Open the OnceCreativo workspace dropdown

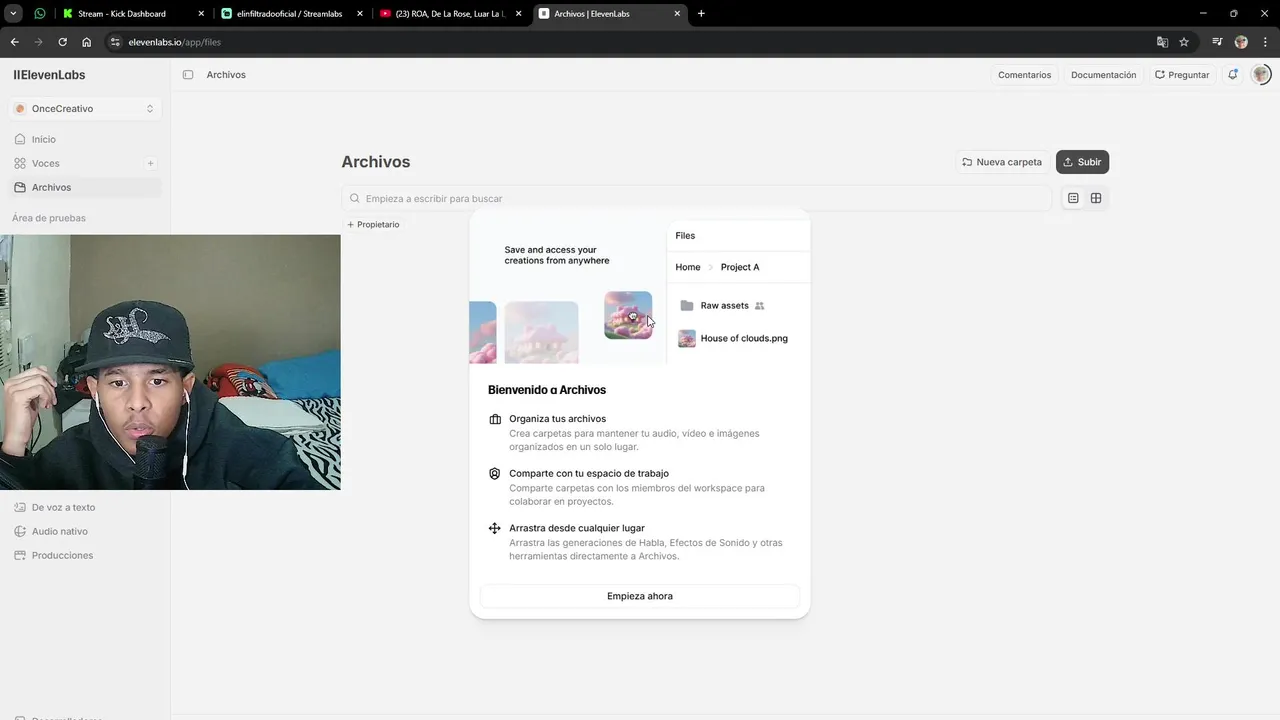[x=85, y=108]
